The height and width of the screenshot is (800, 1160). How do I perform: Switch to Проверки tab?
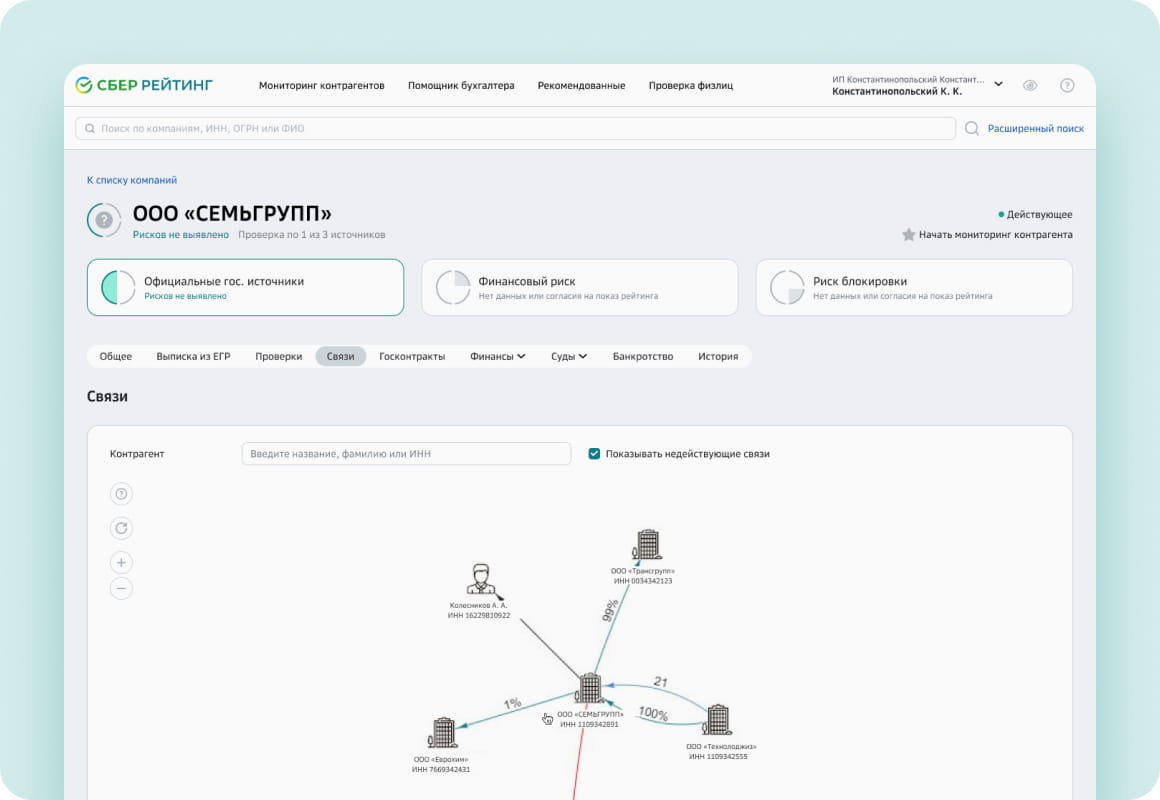pos(278,356)
